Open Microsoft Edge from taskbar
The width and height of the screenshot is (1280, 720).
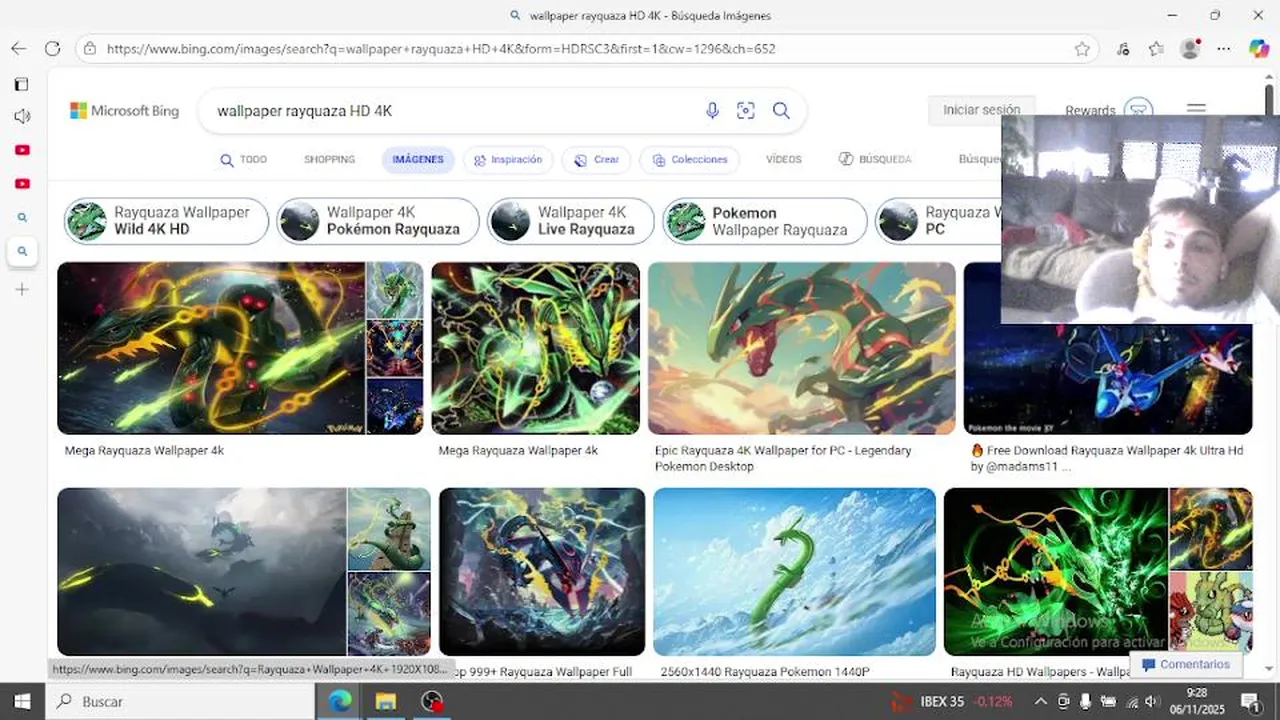tap(340, 701)
